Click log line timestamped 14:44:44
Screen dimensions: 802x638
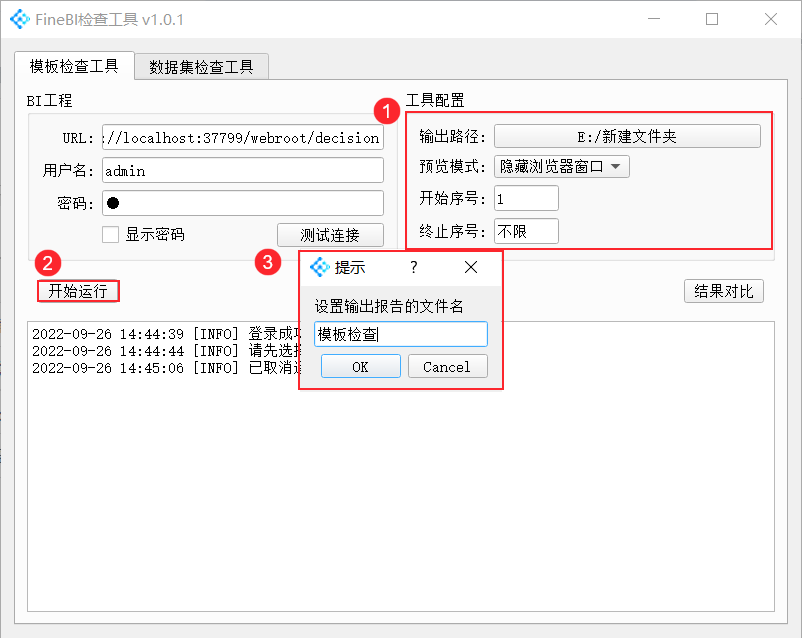coord(167,351)
